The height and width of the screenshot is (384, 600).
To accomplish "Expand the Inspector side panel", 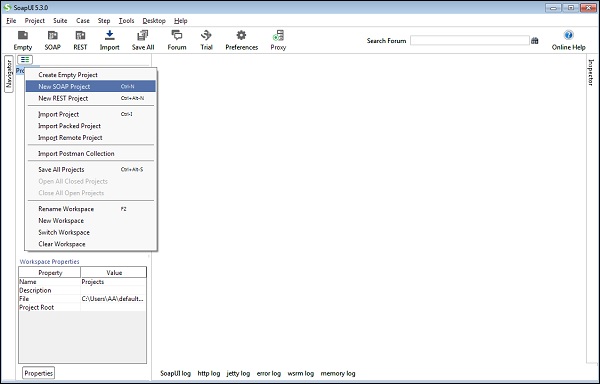I will 591,72.
